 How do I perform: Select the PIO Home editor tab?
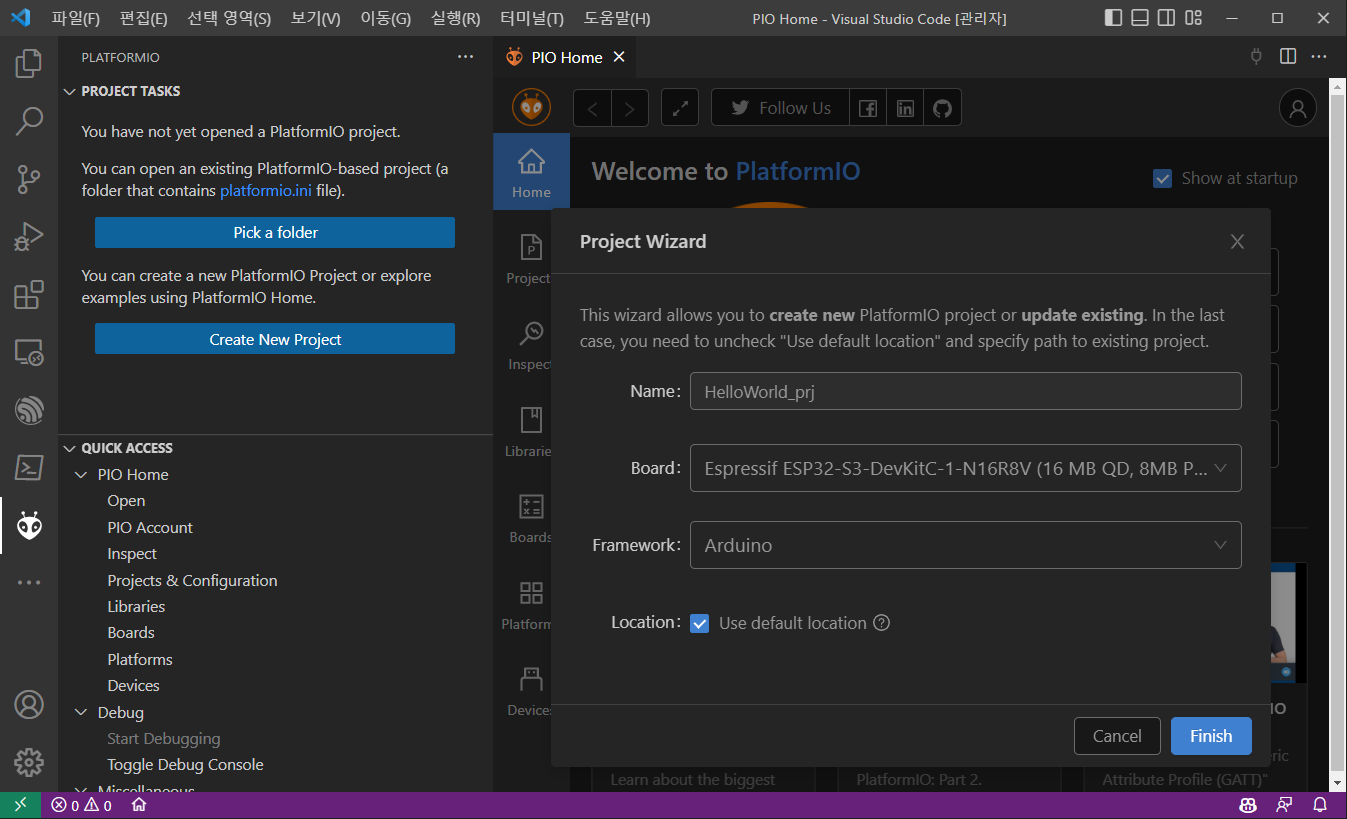pos(565,57)
